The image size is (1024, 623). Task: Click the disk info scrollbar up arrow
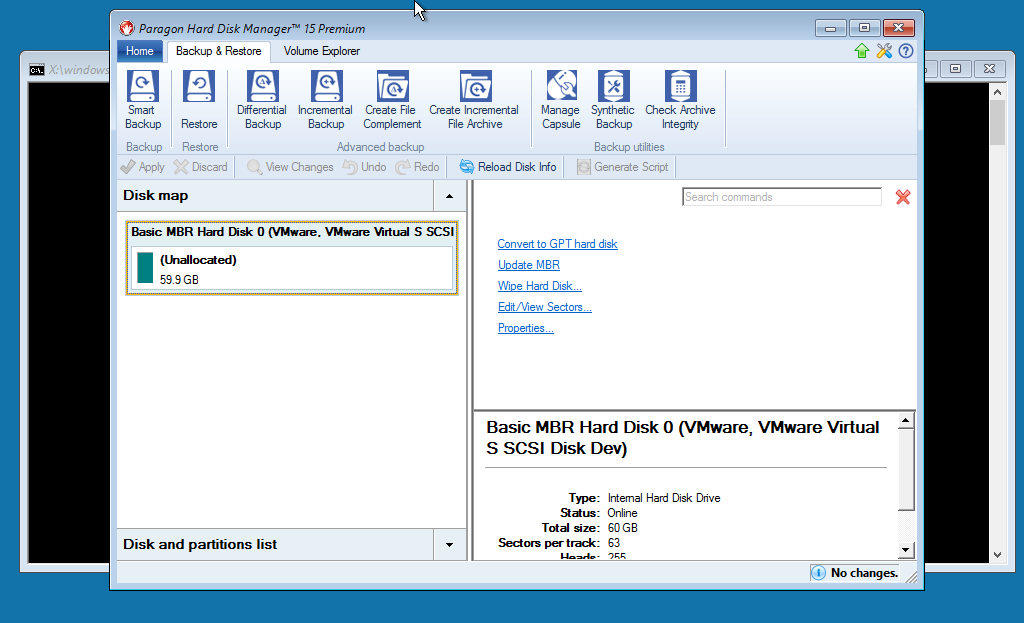(905, 421)
